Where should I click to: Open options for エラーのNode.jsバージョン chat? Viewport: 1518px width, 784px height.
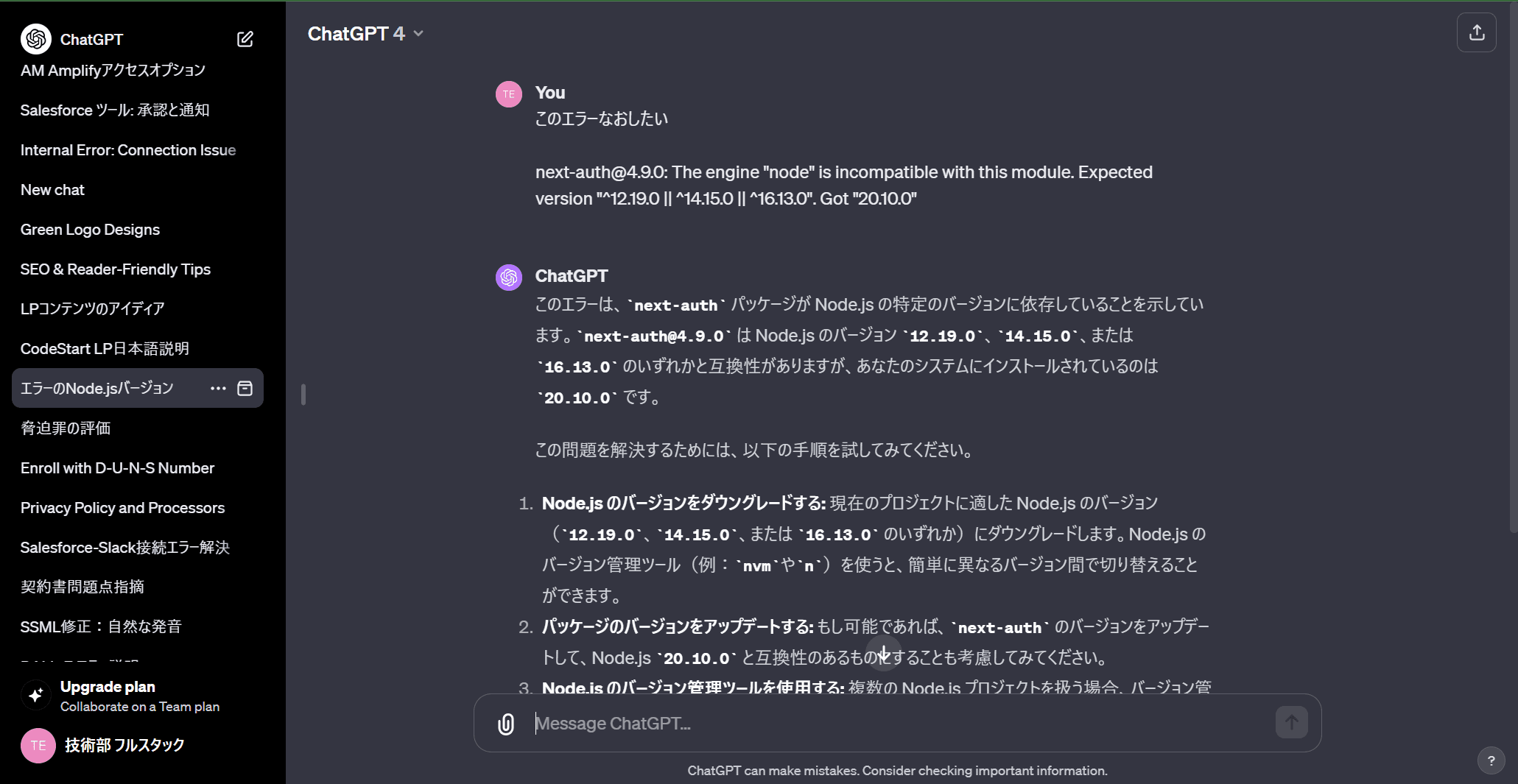(x=218, y=388)
